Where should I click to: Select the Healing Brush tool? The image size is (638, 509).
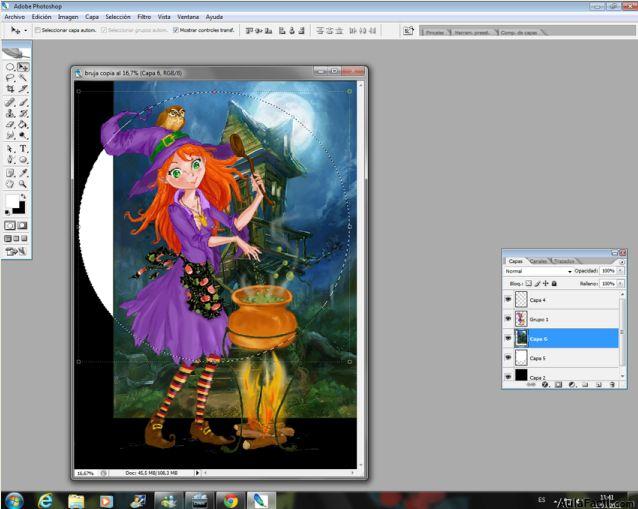pyautogui.click(x=10, y=103)
